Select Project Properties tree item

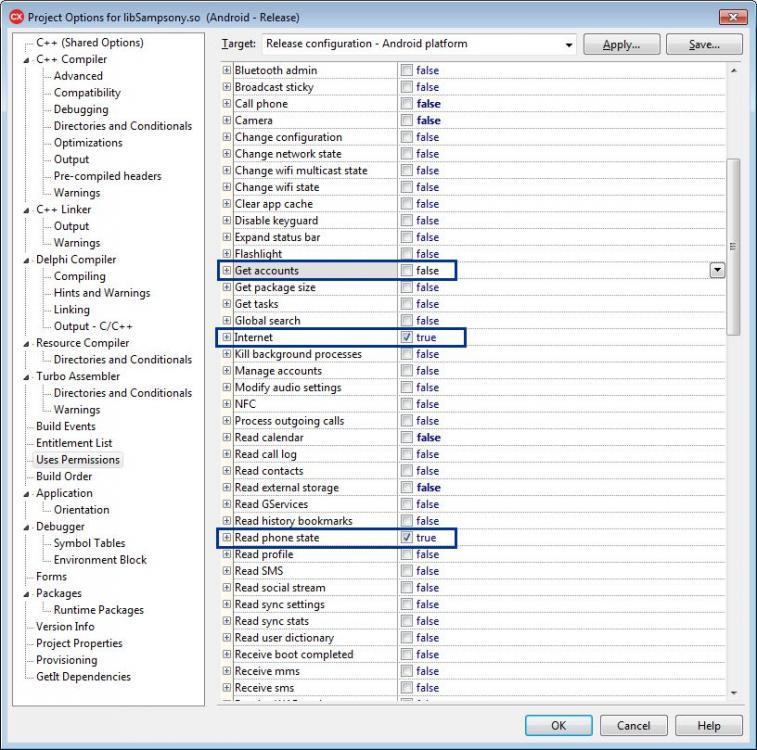coord(79,643)
